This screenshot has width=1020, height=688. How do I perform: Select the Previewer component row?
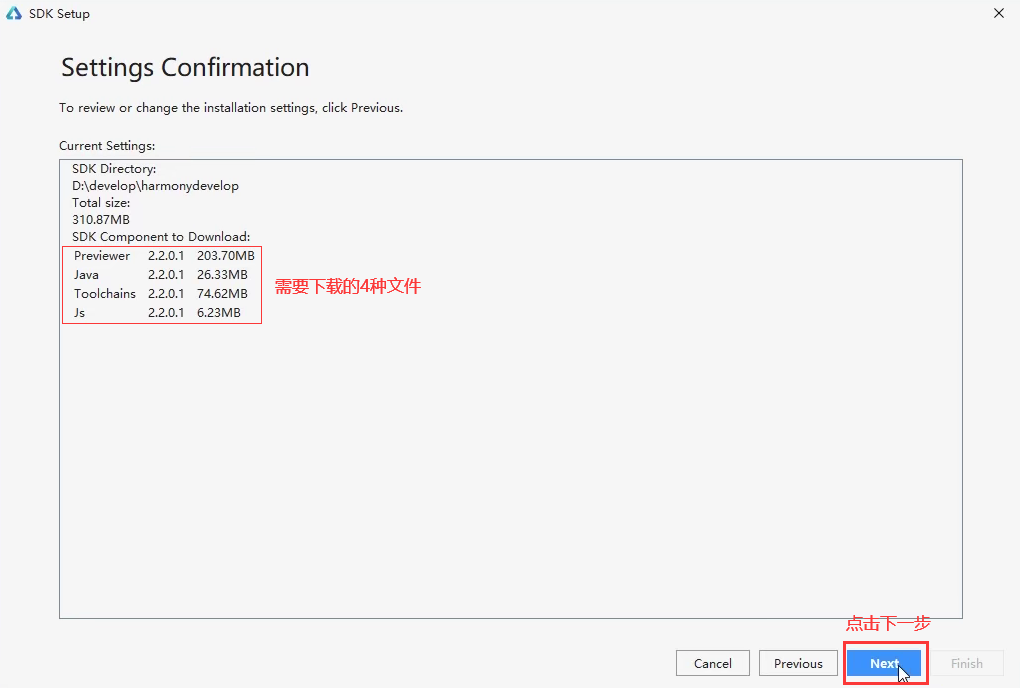164,256
